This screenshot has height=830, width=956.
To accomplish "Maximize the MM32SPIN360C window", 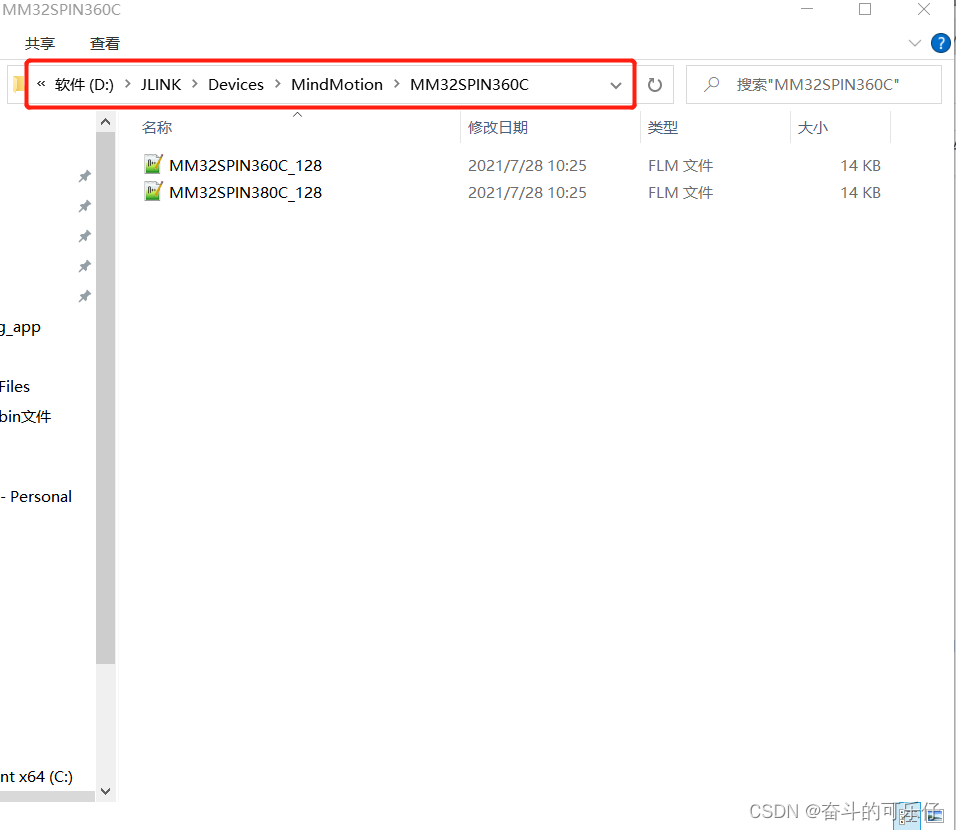I will [865, 9].
